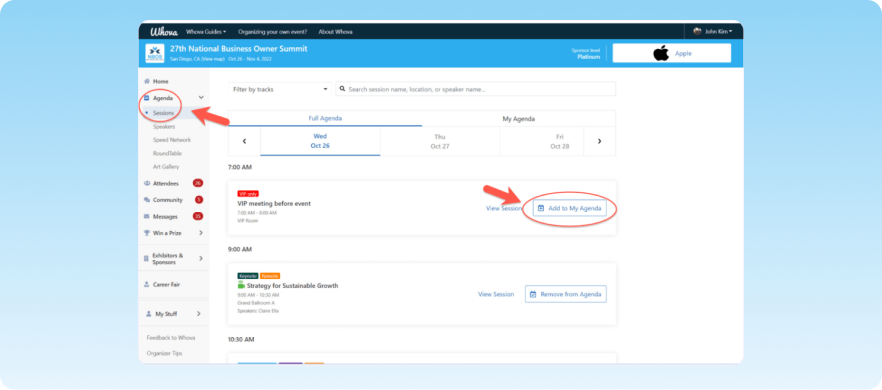Screen dimensions: 882x390
Task: Click John Kim profile avatar
Action: pos(698,32)
